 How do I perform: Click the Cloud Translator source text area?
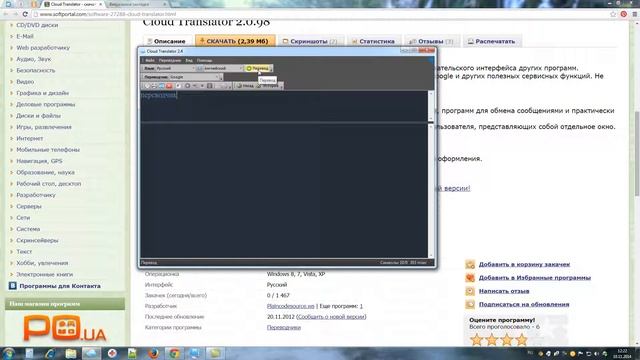(284, 106)
